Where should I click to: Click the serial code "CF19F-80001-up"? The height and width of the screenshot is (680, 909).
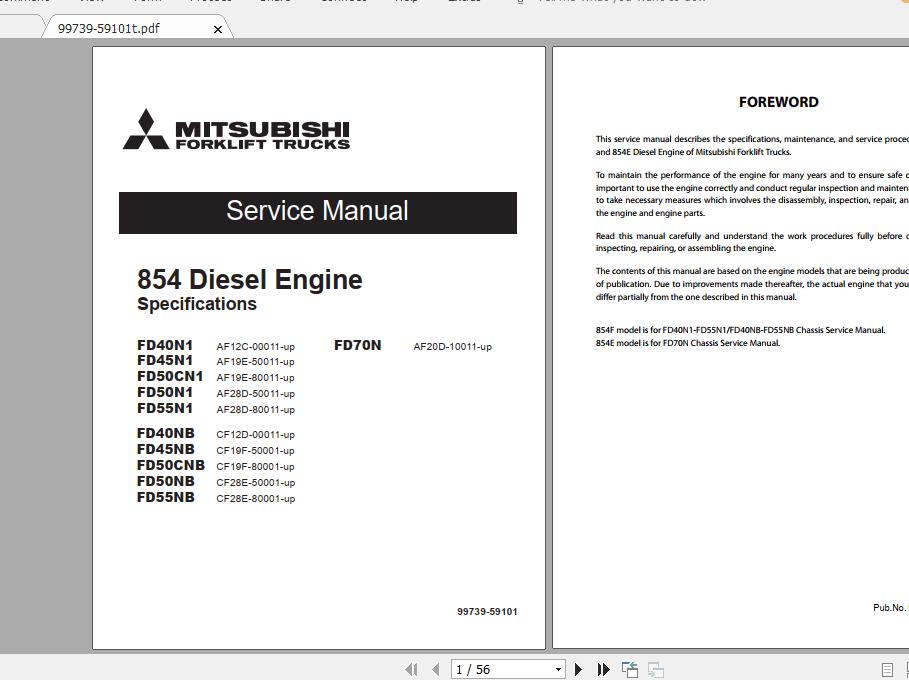[x=256, y=467]
